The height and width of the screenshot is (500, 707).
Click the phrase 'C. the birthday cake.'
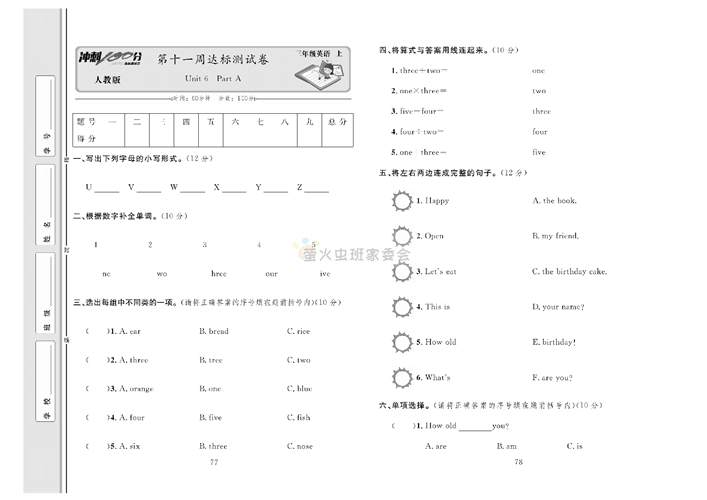pos(569,272)
